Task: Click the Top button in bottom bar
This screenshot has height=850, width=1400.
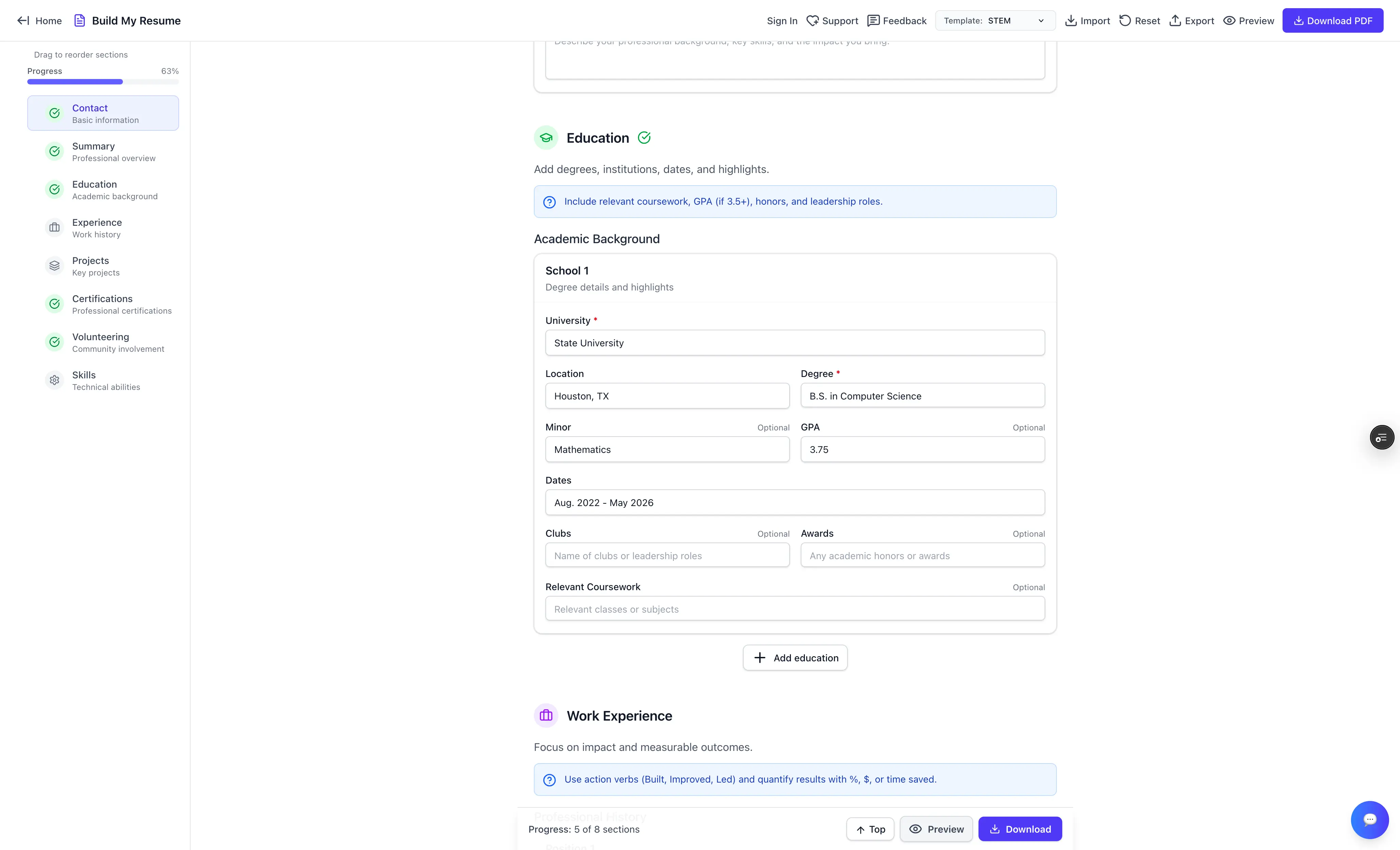Action: point(870,829)
